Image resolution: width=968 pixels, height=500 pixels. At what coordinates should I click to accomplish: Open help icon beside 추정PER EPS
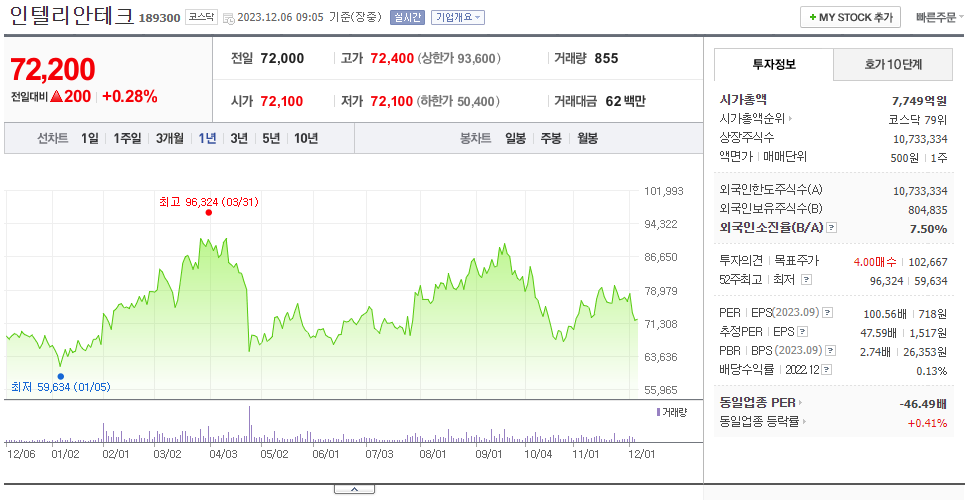(803, 332)
